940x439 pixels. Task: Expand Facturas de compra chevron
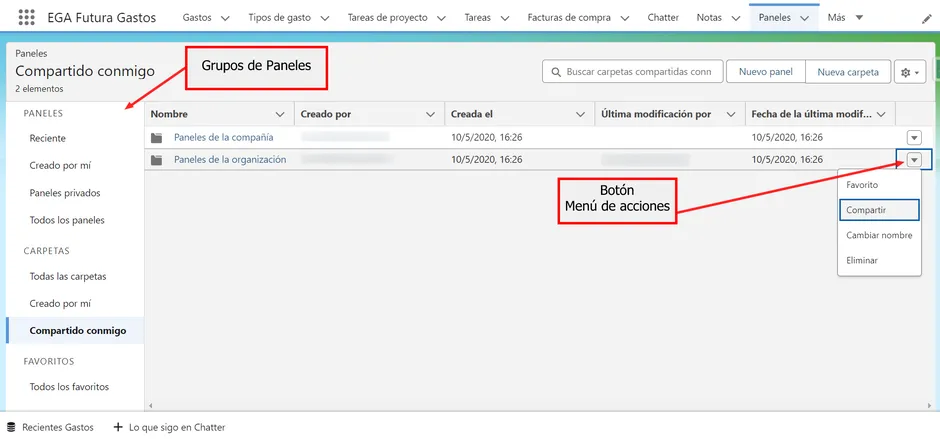pos(625,18)
